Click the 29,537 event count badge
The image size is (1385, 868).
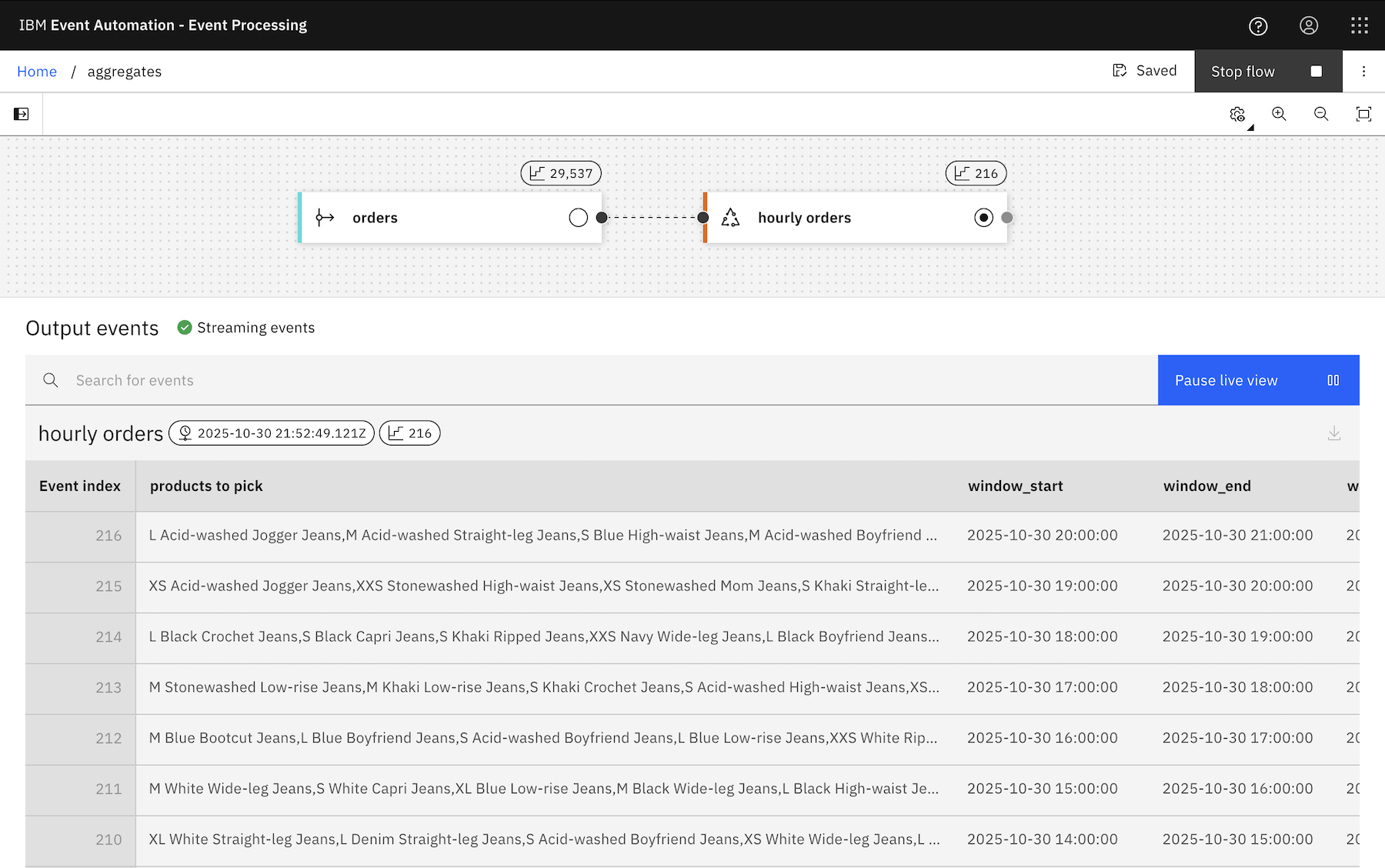[x=561, y=173]
